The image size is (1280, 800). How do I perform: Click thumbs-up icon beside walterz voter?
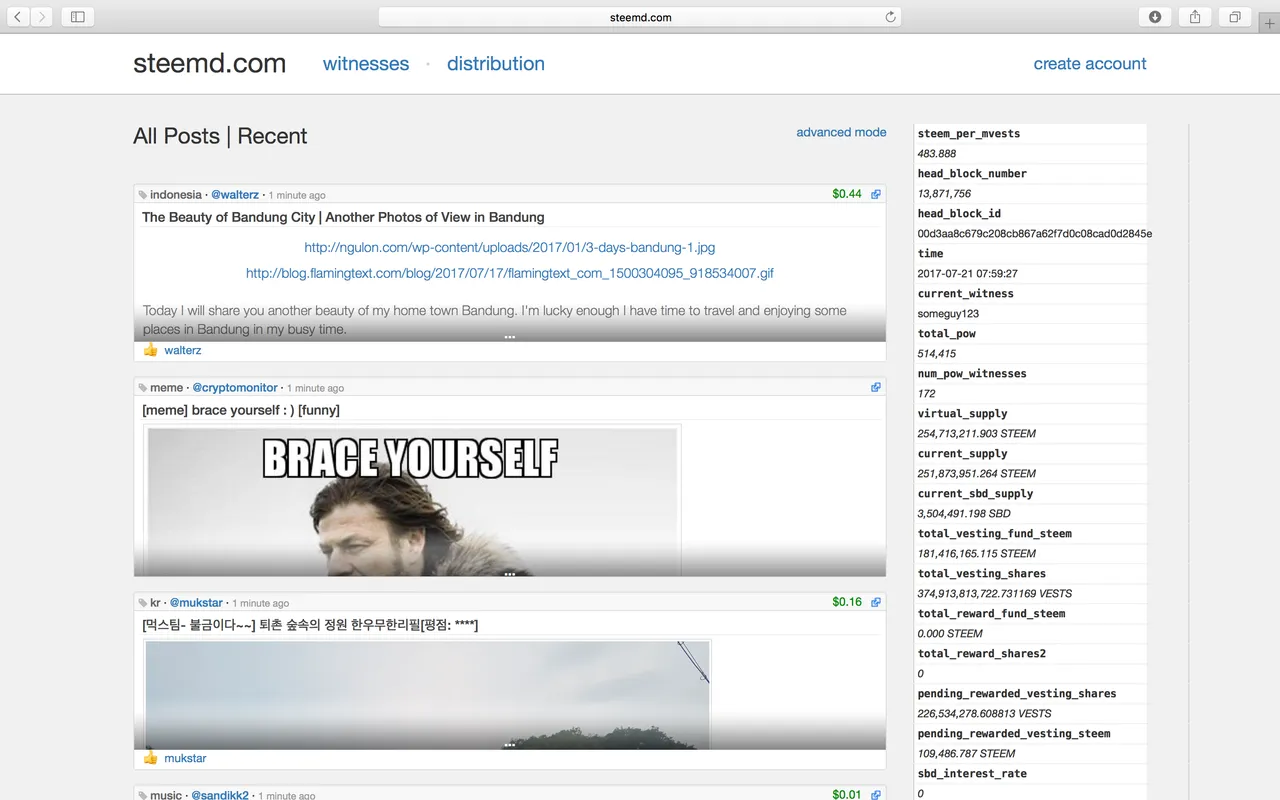point(151,350)
